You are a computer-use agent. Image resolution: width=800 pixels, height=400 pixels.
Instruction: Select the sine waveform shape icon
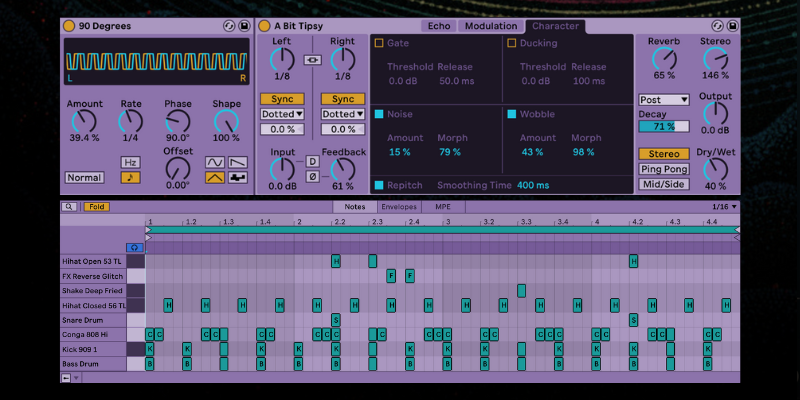215,162
